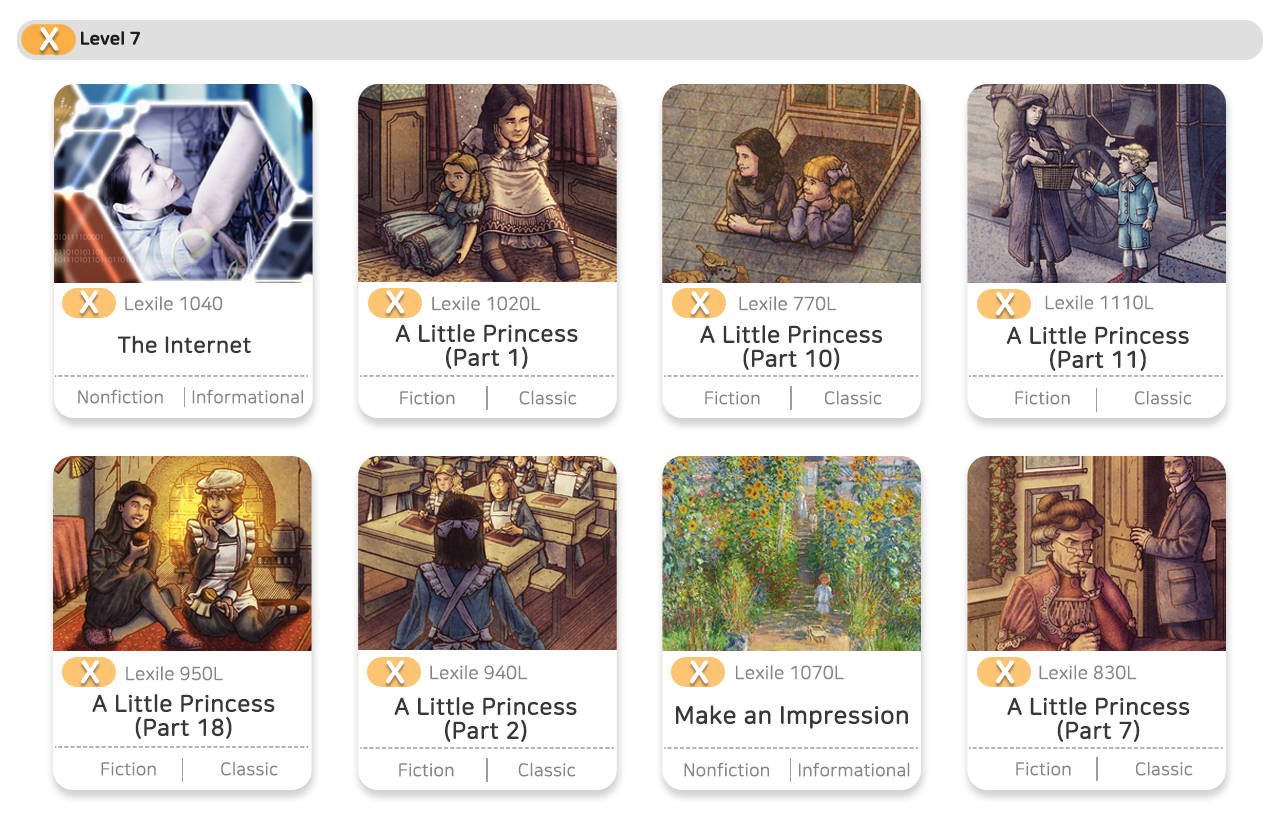Click Informational tag on The Internet card
Screen dimensions: 1280x832
247,397
